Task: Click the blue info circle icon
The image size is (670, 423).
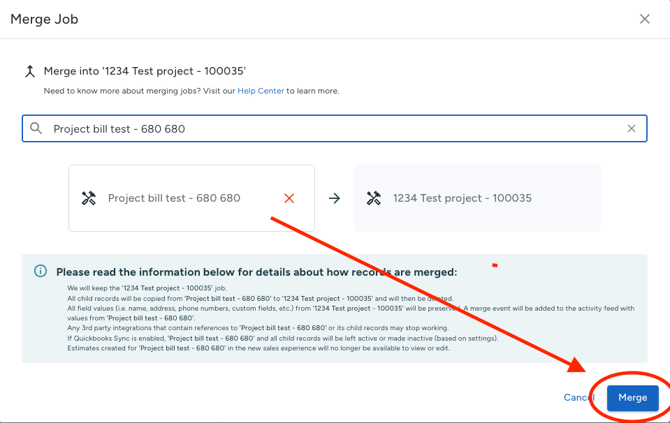Action: [x=40, y=271]
